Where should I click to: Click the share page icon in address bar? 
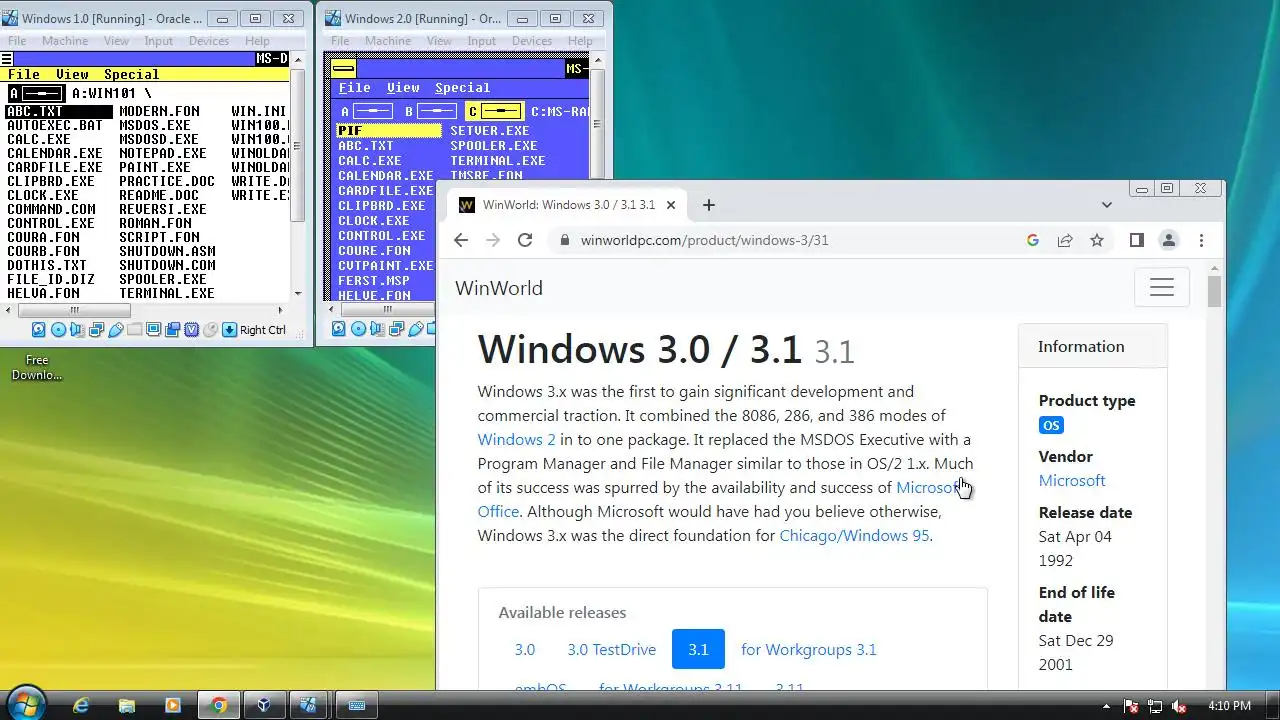[1065, 240]
